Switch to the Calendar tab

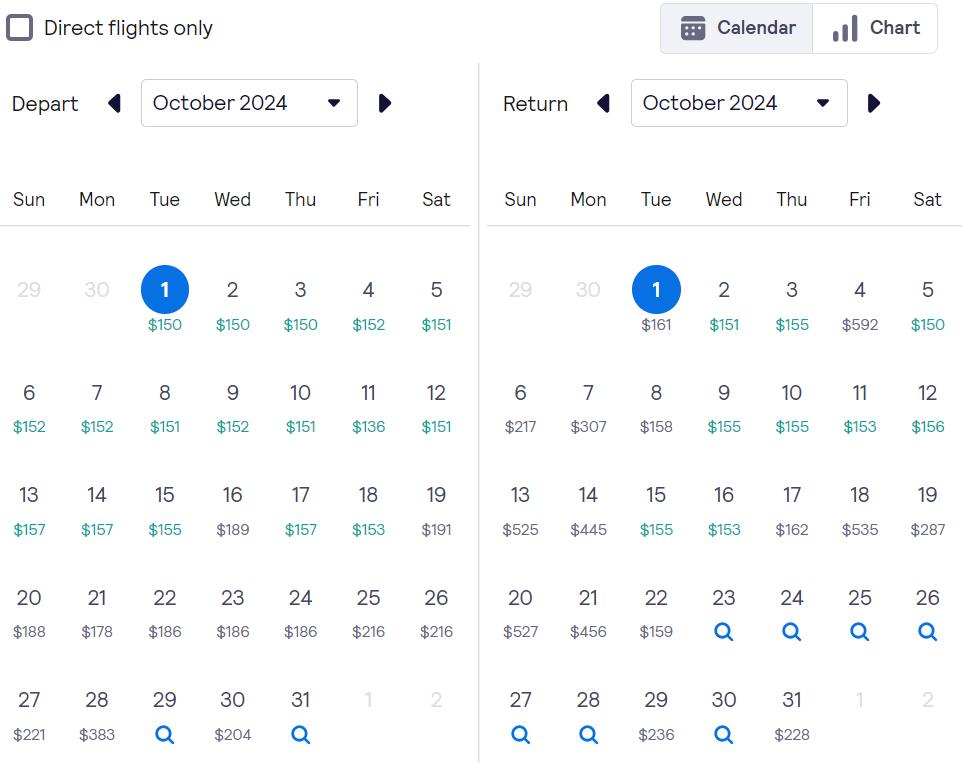(736, 27)
